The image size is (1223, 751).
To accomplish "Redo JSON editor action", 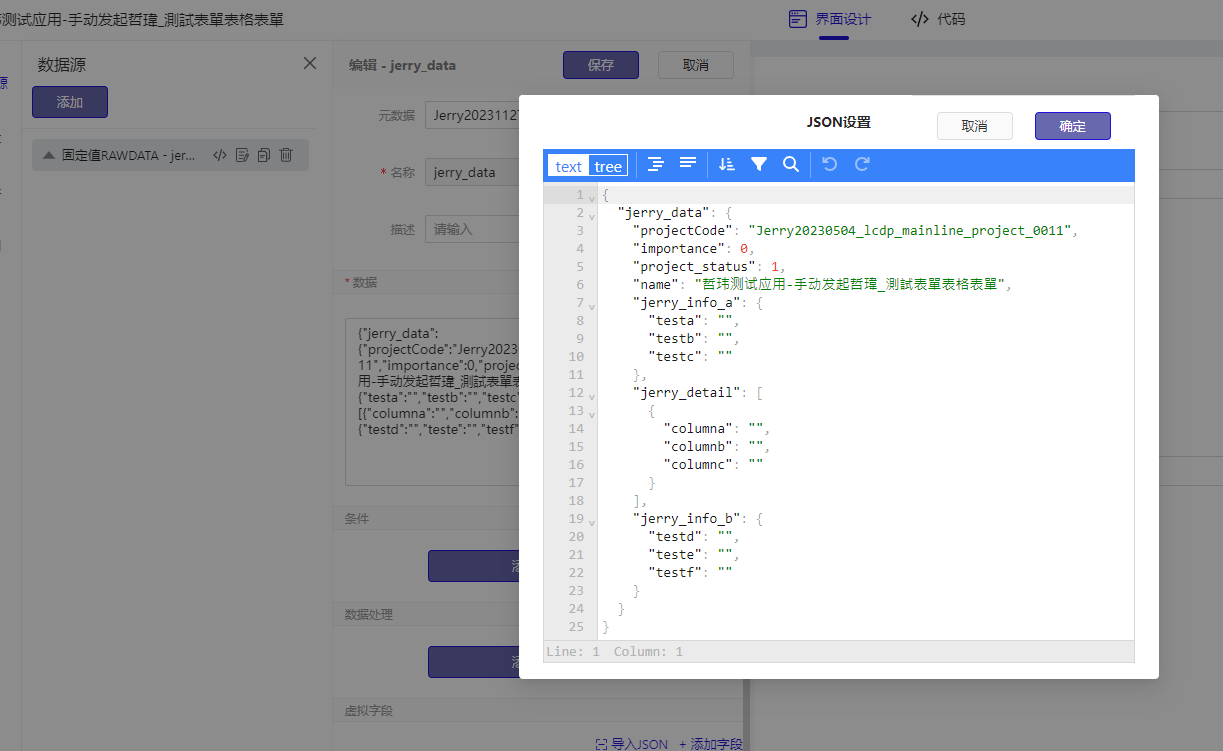I will (862, 164).
